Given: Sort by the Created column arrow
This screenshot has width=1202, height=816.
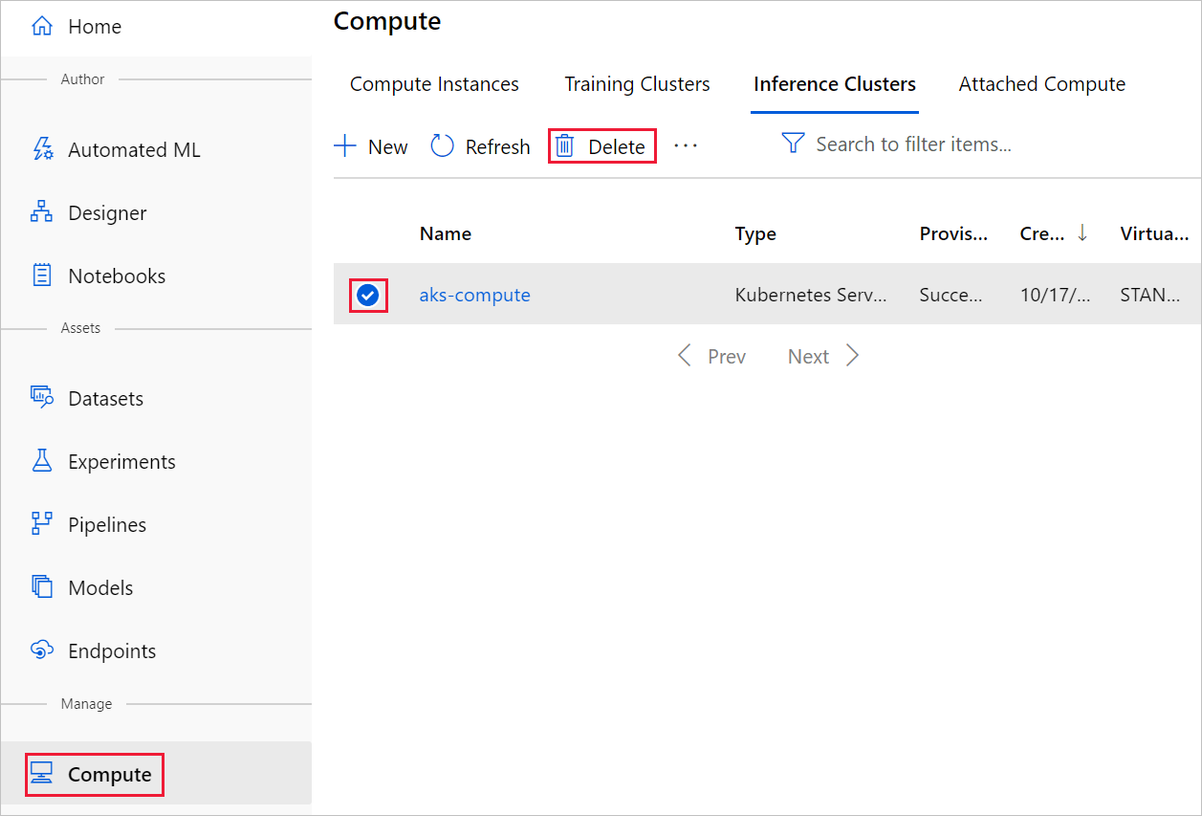Looking at the screenshot, I should pyautogui.click(x=1082, y=233).
